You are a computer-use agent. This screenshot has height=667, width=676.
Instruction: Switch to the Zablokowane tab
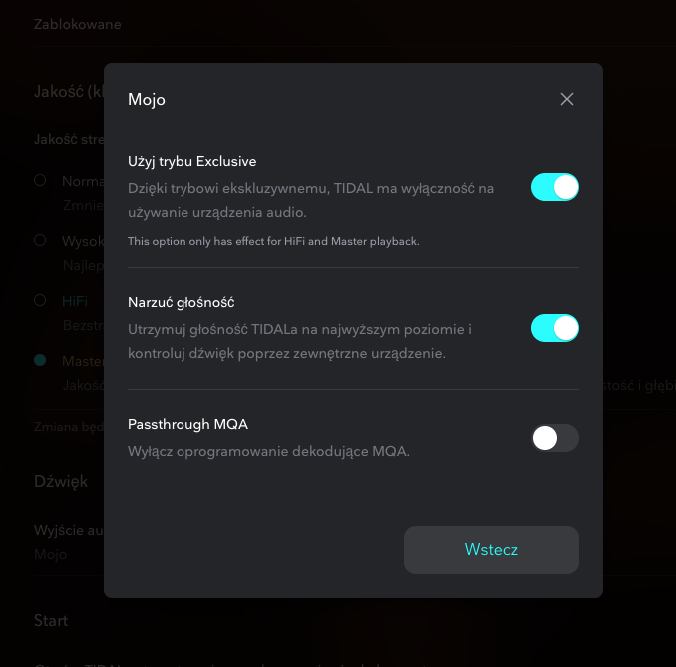(x=78, y=24)
